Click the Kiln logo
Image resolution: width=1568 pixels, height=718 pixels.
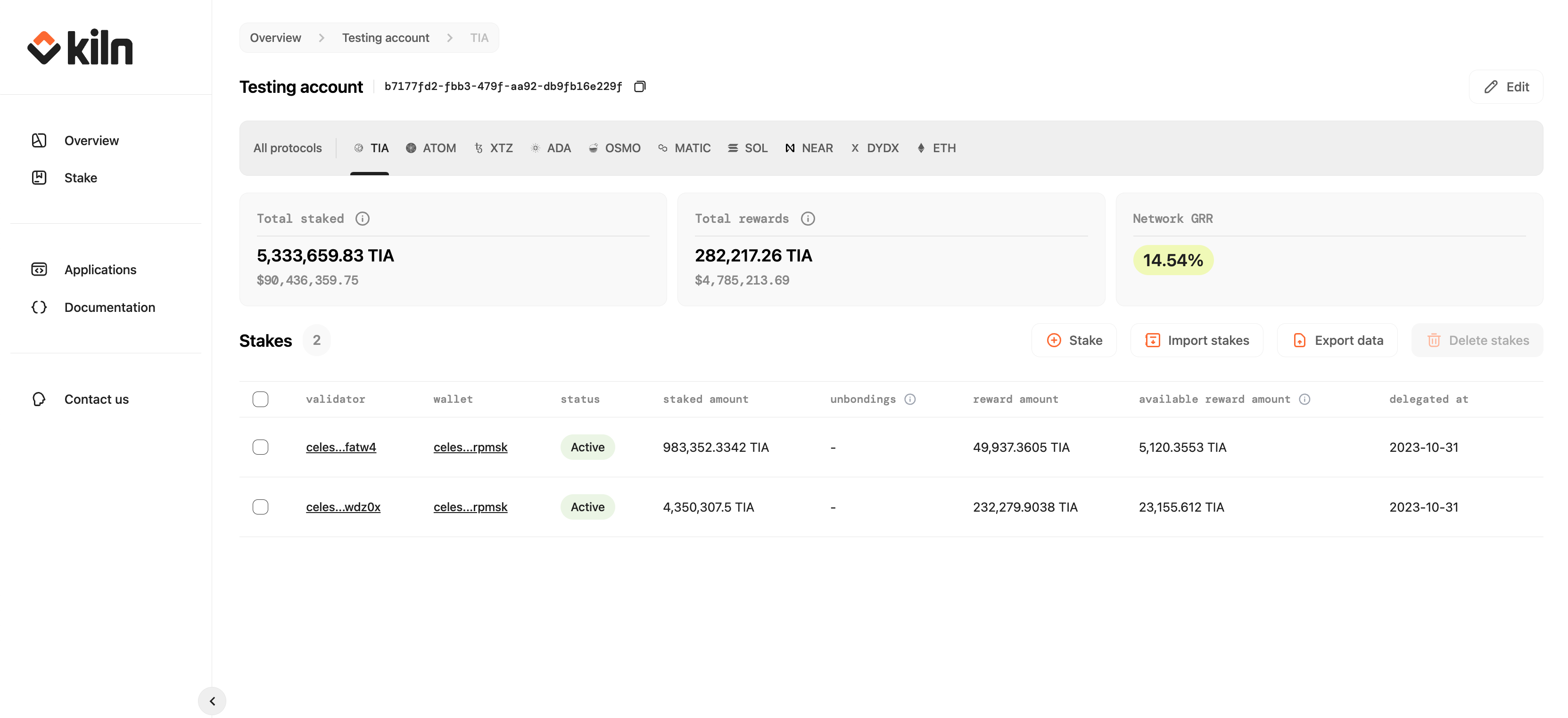(80, 48)
